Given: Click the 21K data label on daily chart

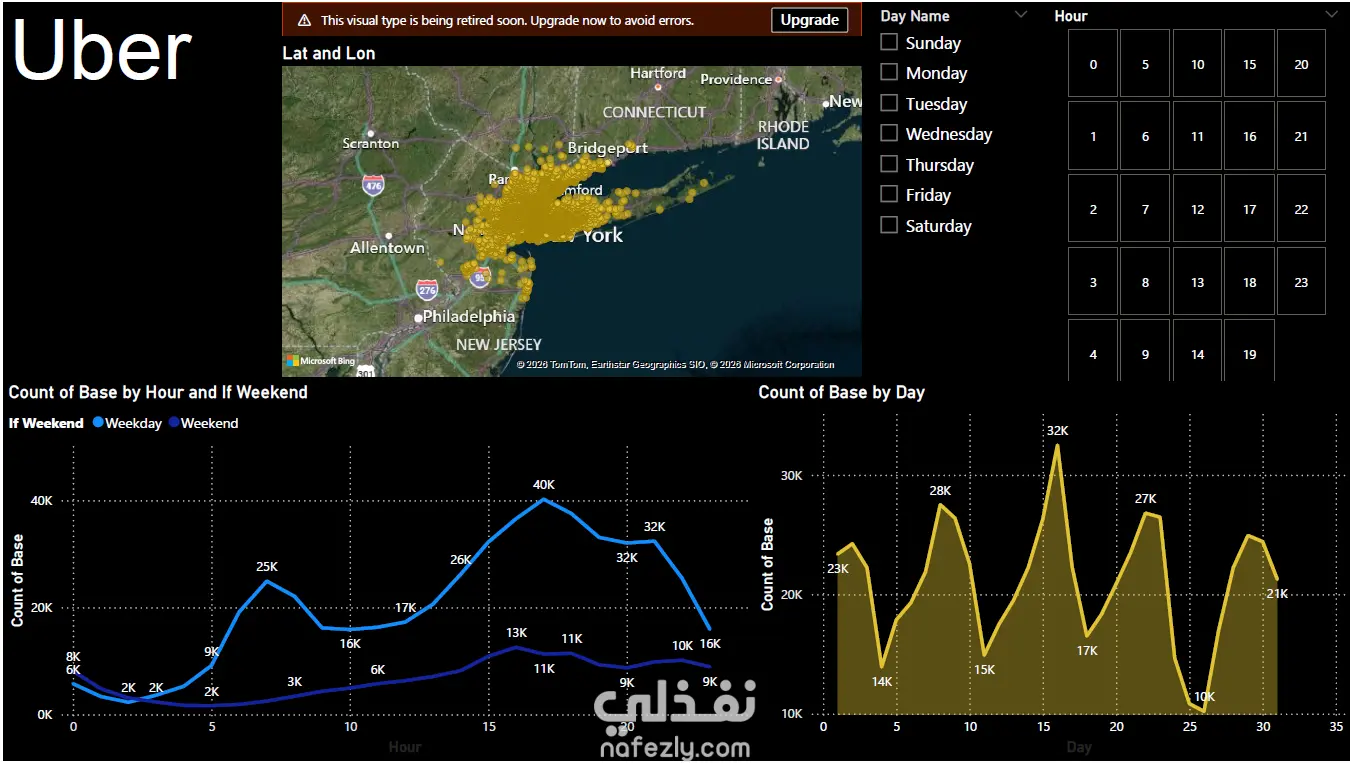Looking at the screenshot, I should pos(1277,594).
